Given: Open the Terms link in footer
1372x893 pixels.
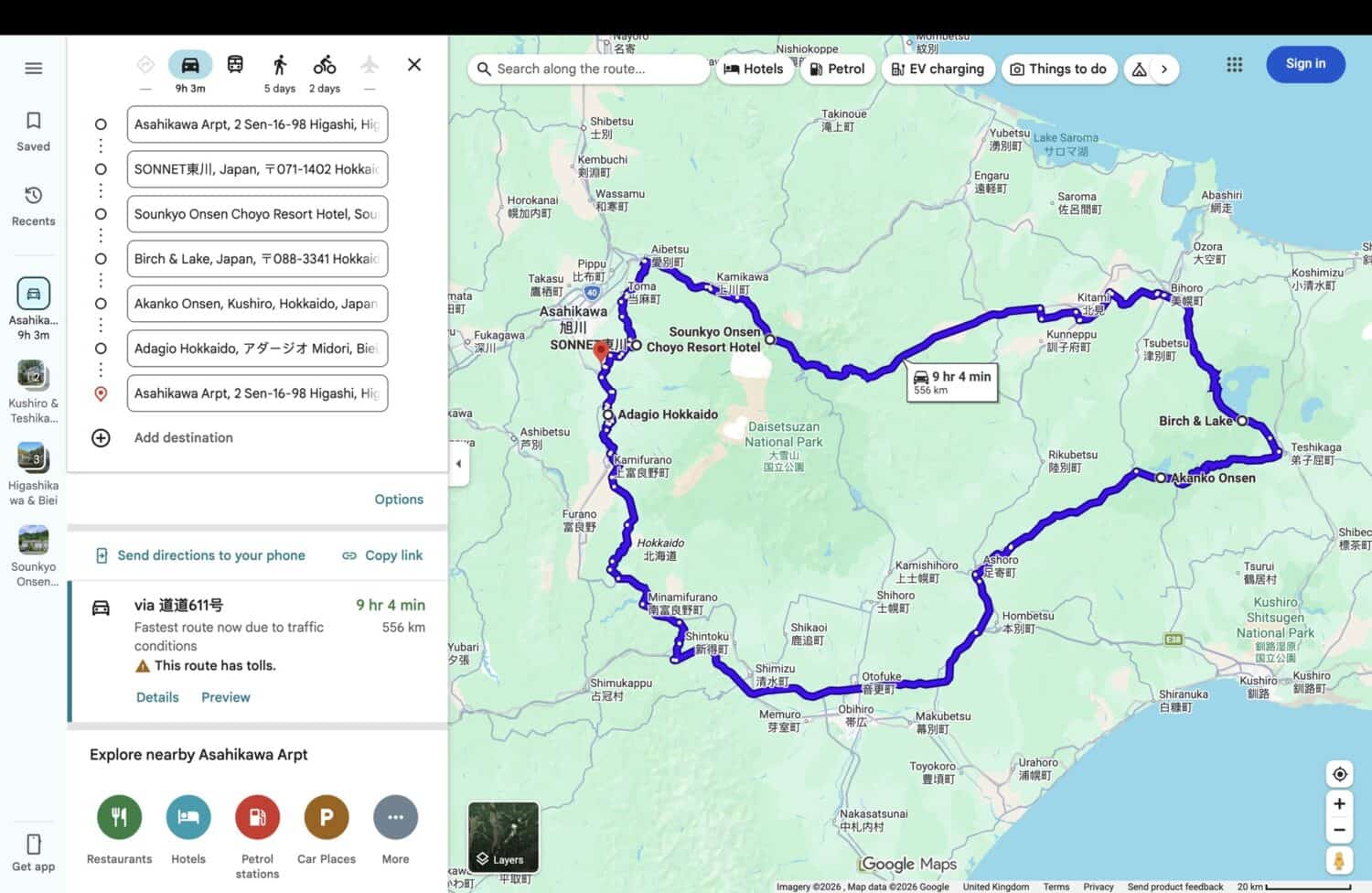Looking at the screenshot, I should [1056, 887].
